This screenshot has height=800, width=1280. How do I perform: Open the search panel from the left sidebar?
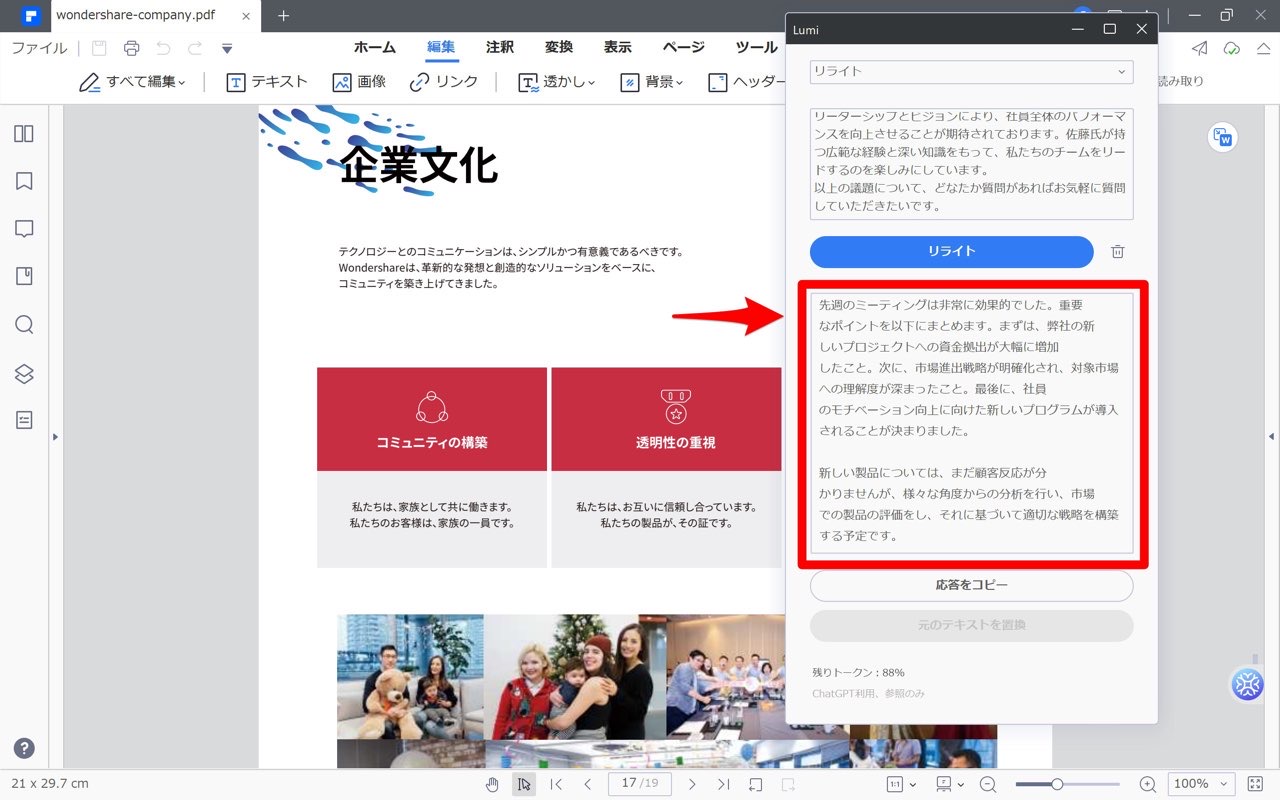coord(24,325)
